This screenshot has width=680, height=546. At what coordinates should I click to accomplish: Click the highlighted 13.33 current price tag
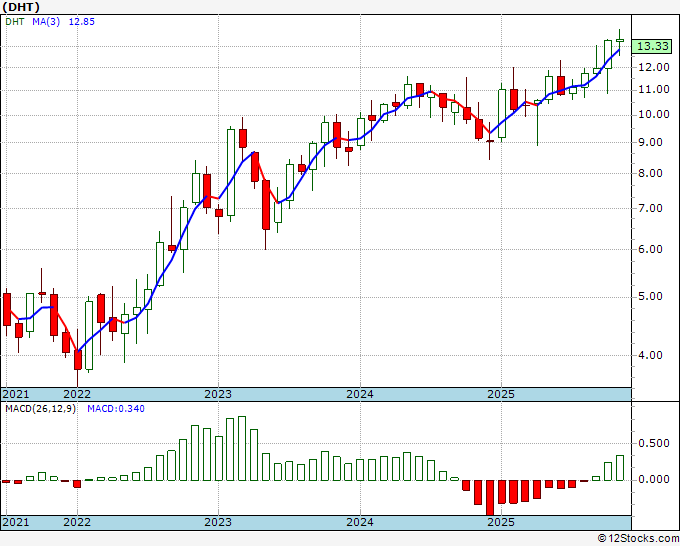coord(651,46)
